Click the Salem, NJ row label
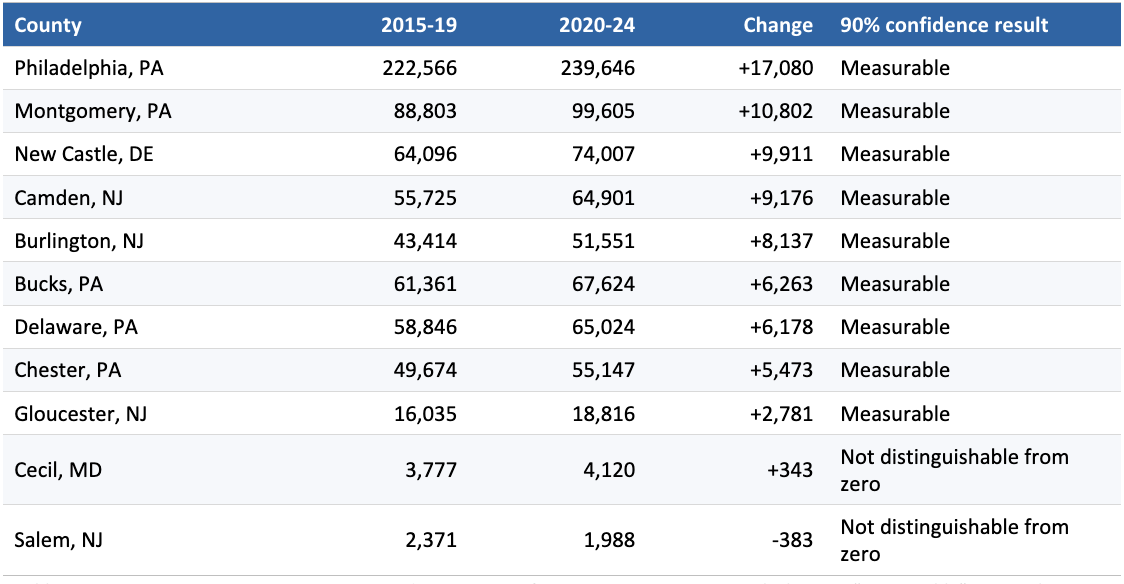The width and height of the screenshot is (1124, 584). pos(58,540)
